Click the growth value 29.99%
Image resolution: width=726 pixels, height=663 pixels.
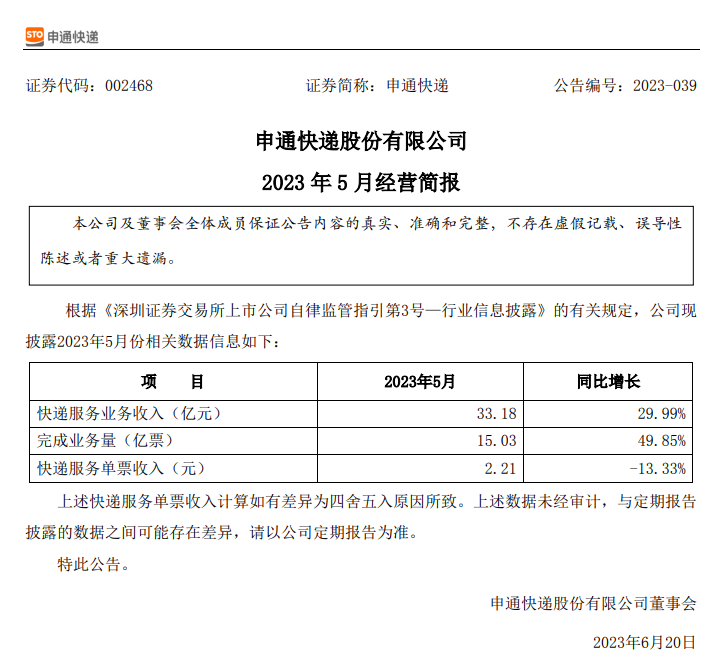click(x=662, y=412)
